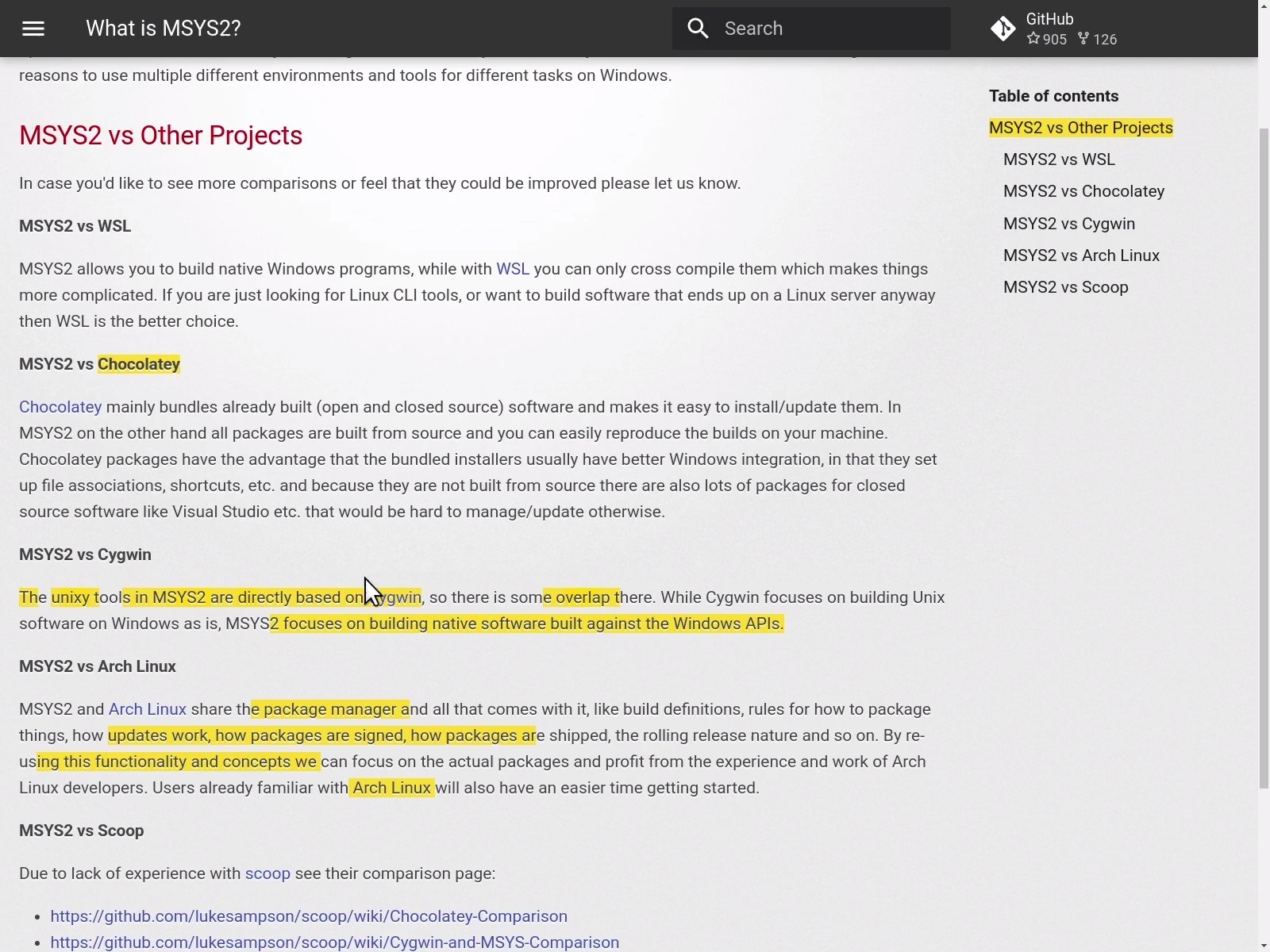Click the page vertical scrollbar thumb
This screenshot has width=1270, height=952.
1264,458
